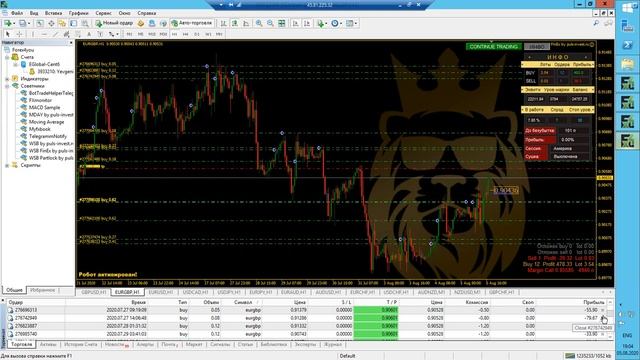
Task: Switch timeframe to D1
Action: click(197, 34)
